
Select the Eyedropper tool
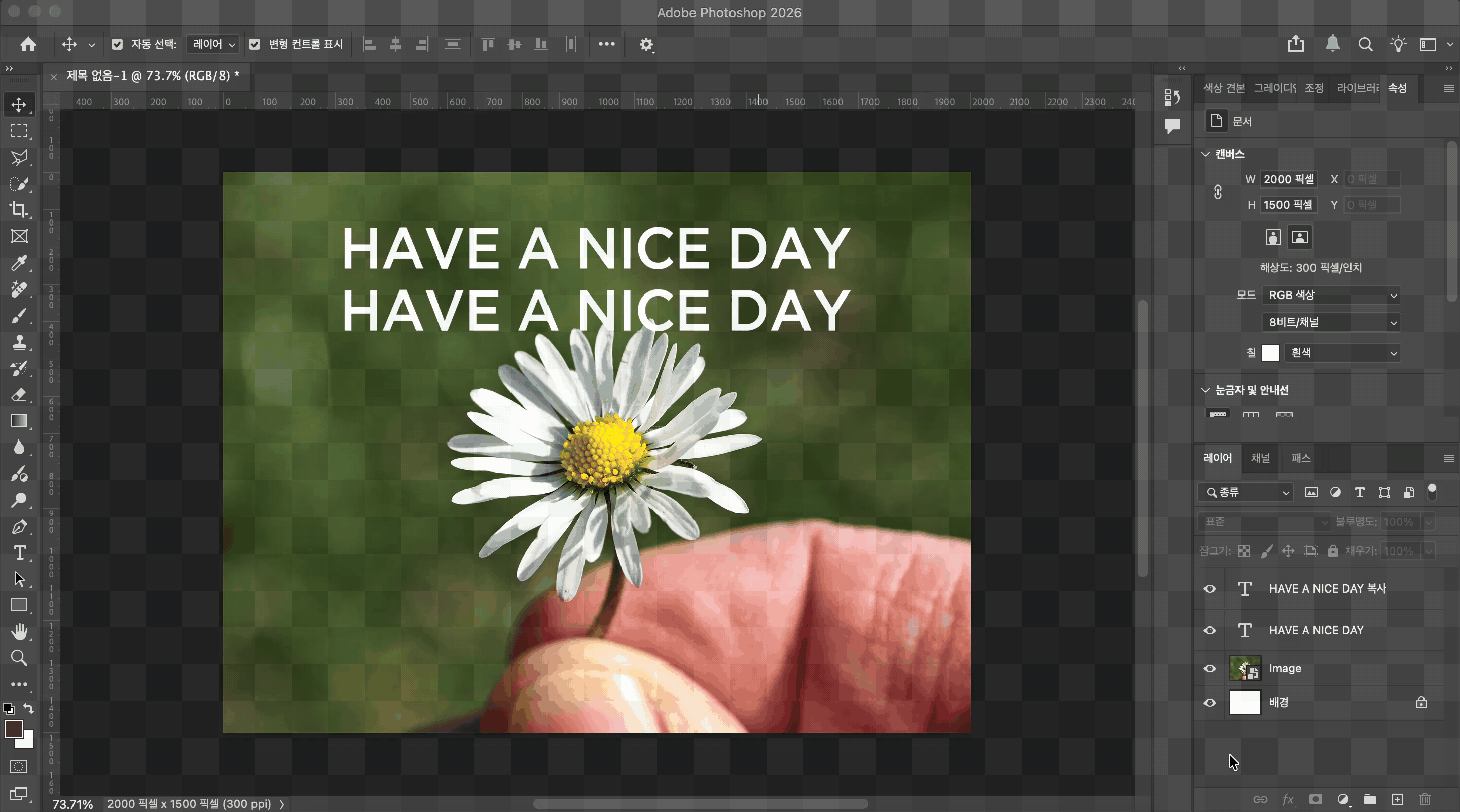(19, 263)
